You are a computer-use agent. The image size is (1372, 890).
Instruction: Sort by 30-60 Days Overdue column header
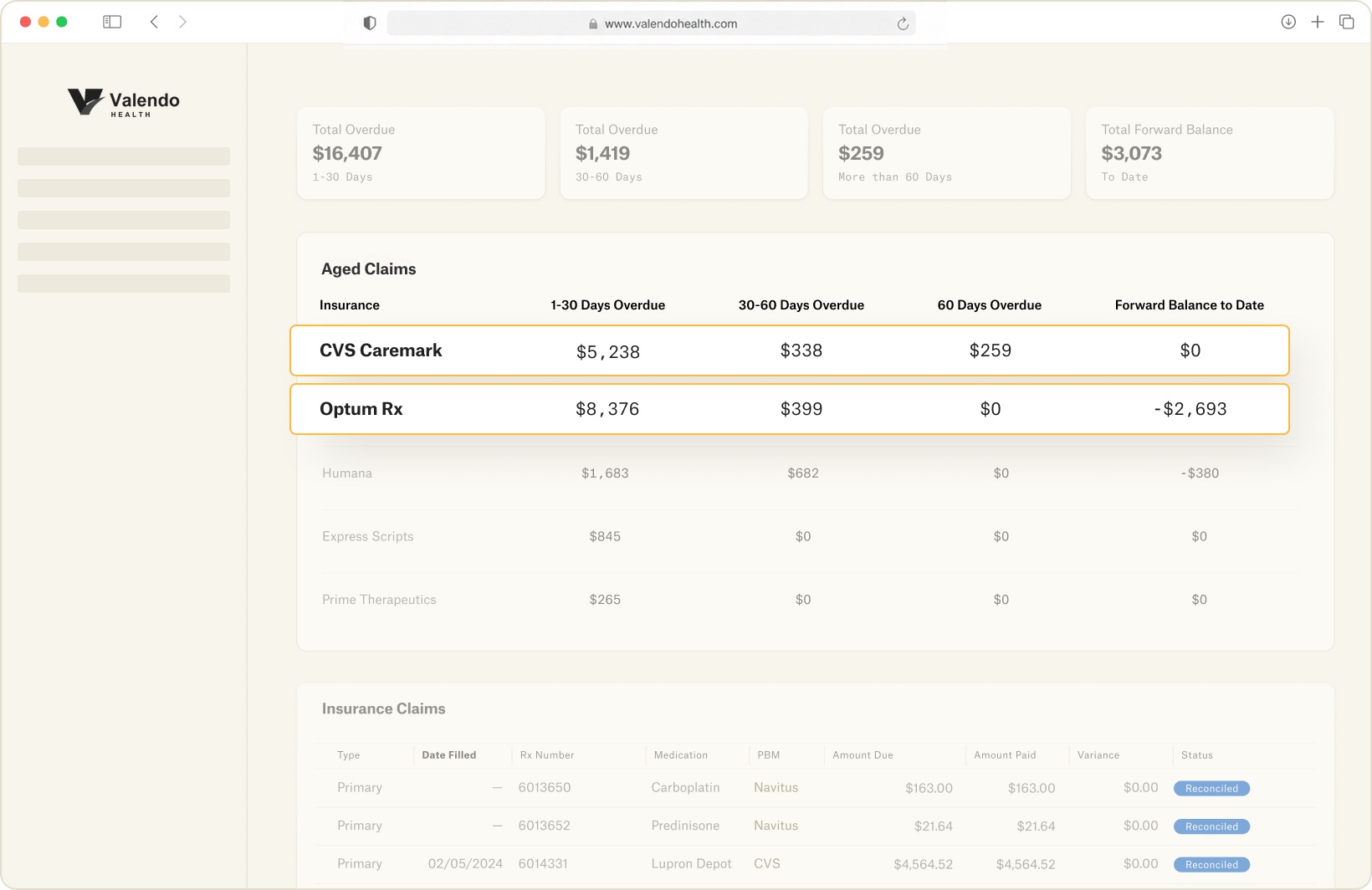pyautogui.click(x=801, y=305)
